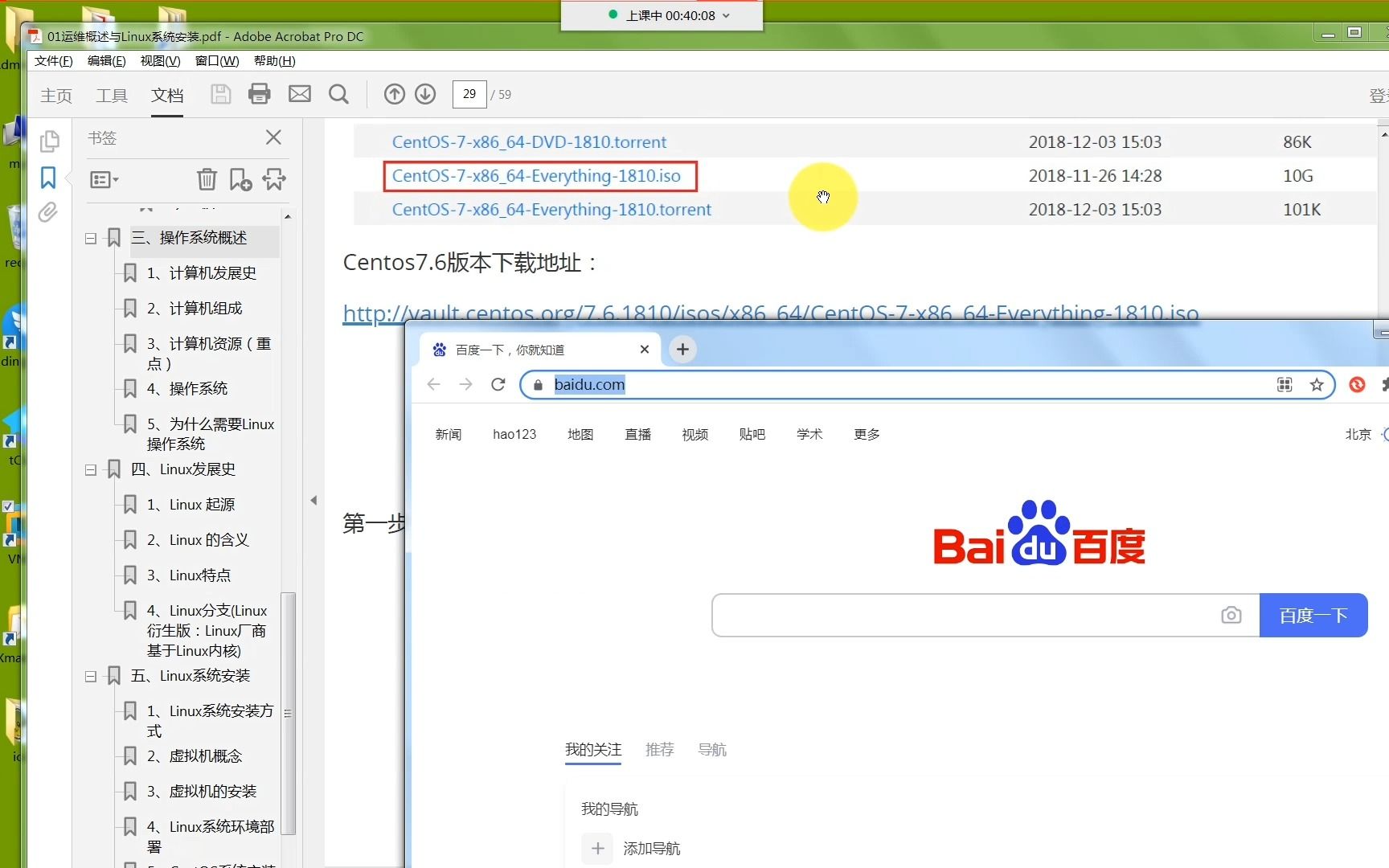This screenshot has height=868, width=1389.
Task: Click the 百度一下 search button
Action: pyautogui.click(x=1313, y=615)
